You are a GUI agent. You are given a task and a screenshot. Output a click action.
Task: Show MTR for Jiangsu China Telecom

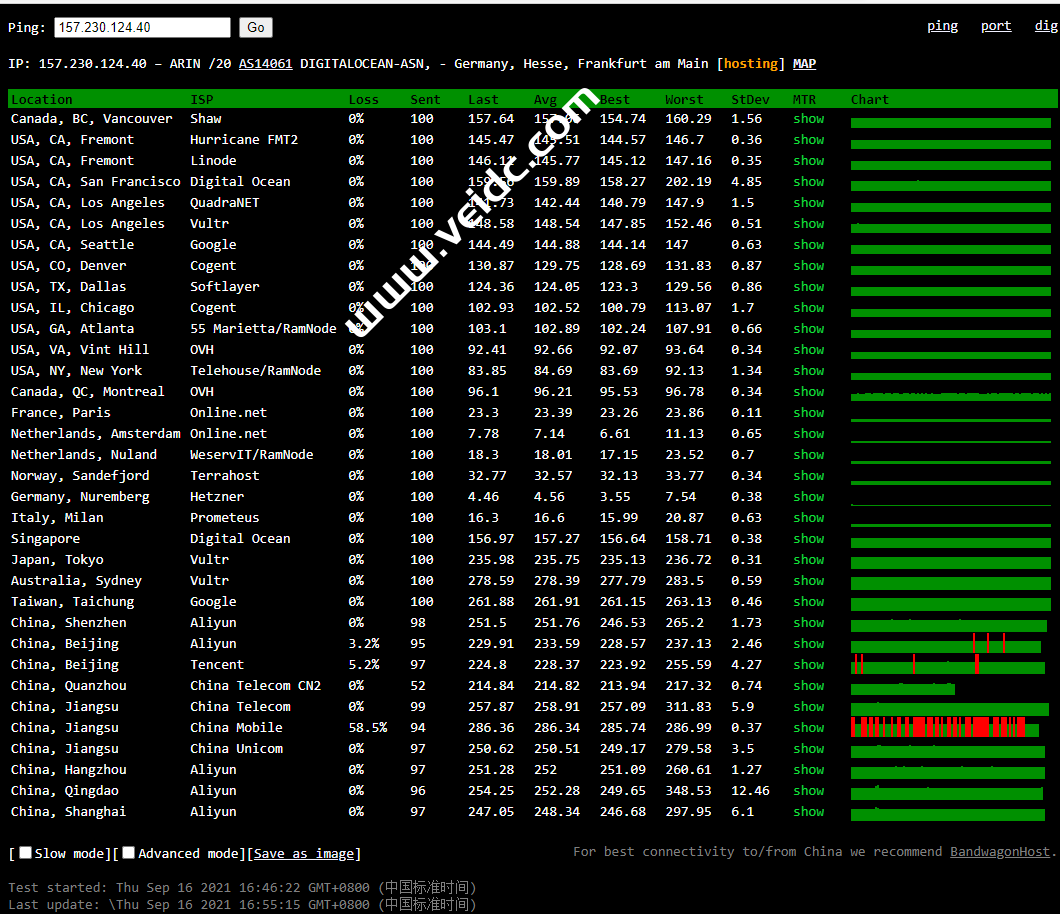point(809,706)
